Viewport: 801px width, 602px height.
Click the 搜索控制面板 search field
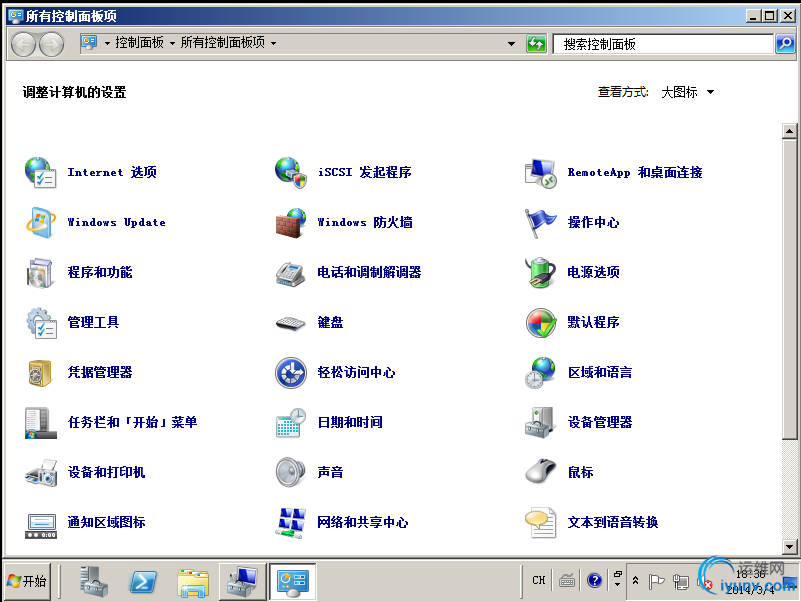pyautogui.click(x=663, y=44)
